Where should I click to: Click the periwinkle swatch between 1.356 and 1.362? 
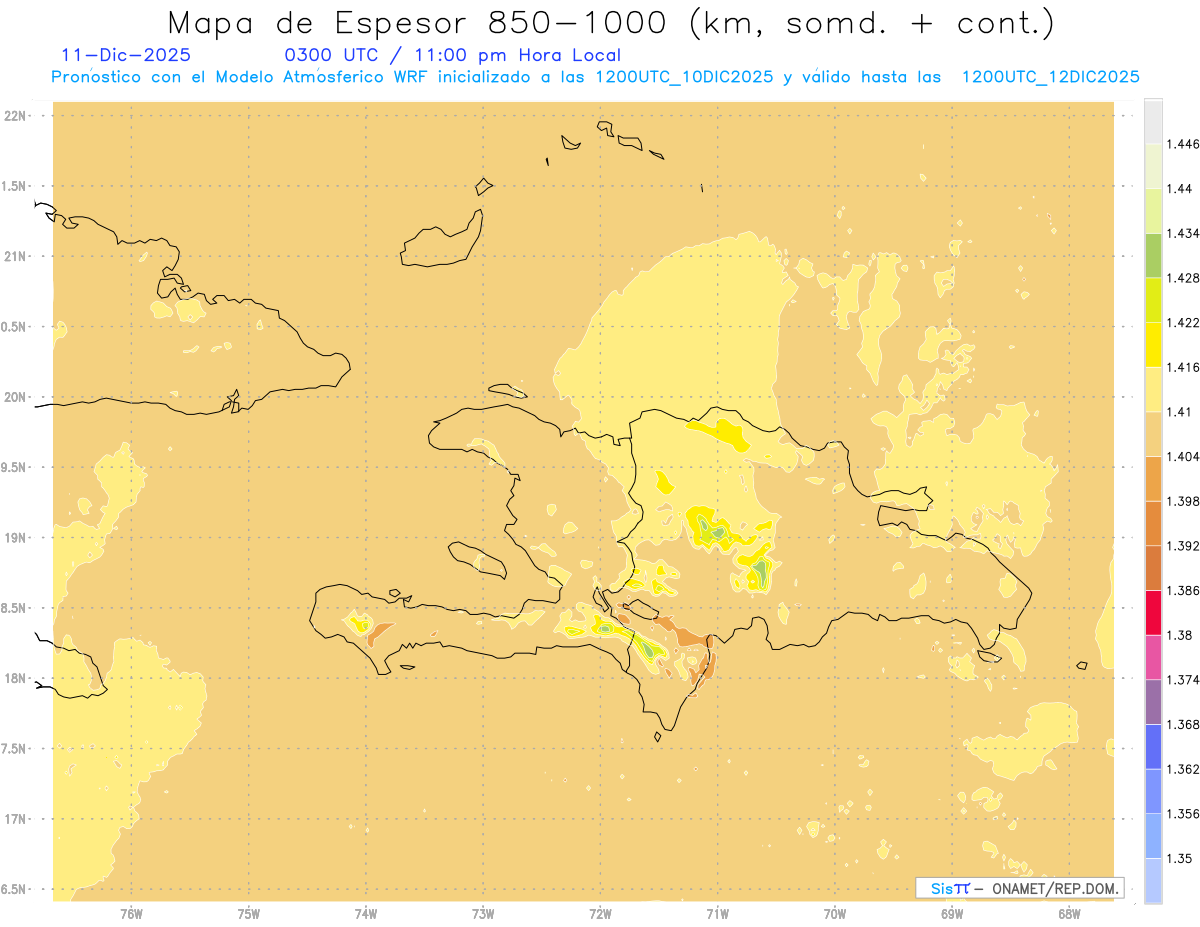[x=1153, y=791]
